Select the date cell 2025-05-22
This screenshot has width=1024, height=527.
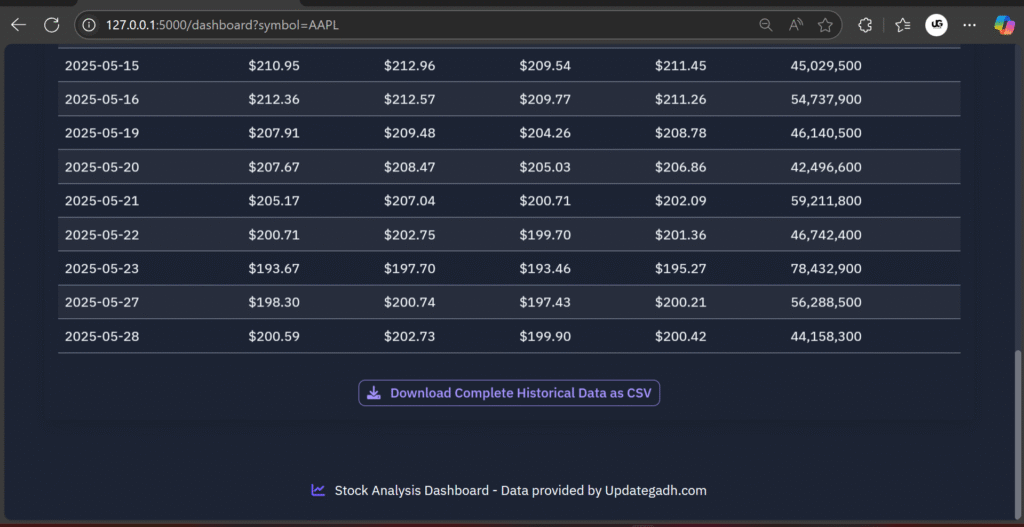pyautogui.click(x=102, y=235)
